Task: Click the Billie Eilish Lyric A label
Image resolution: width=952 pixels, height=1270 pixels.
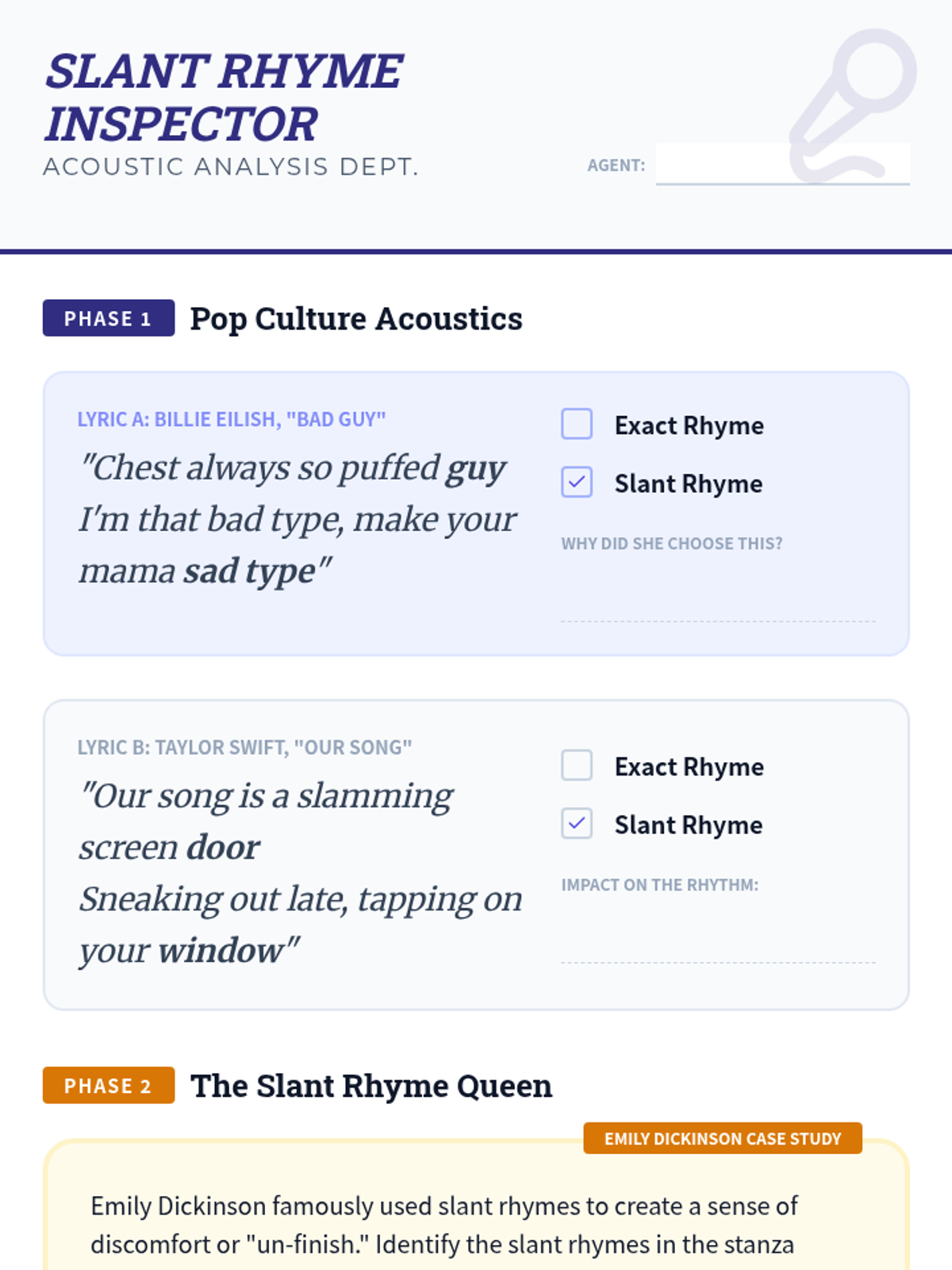Action: (231, 419)
